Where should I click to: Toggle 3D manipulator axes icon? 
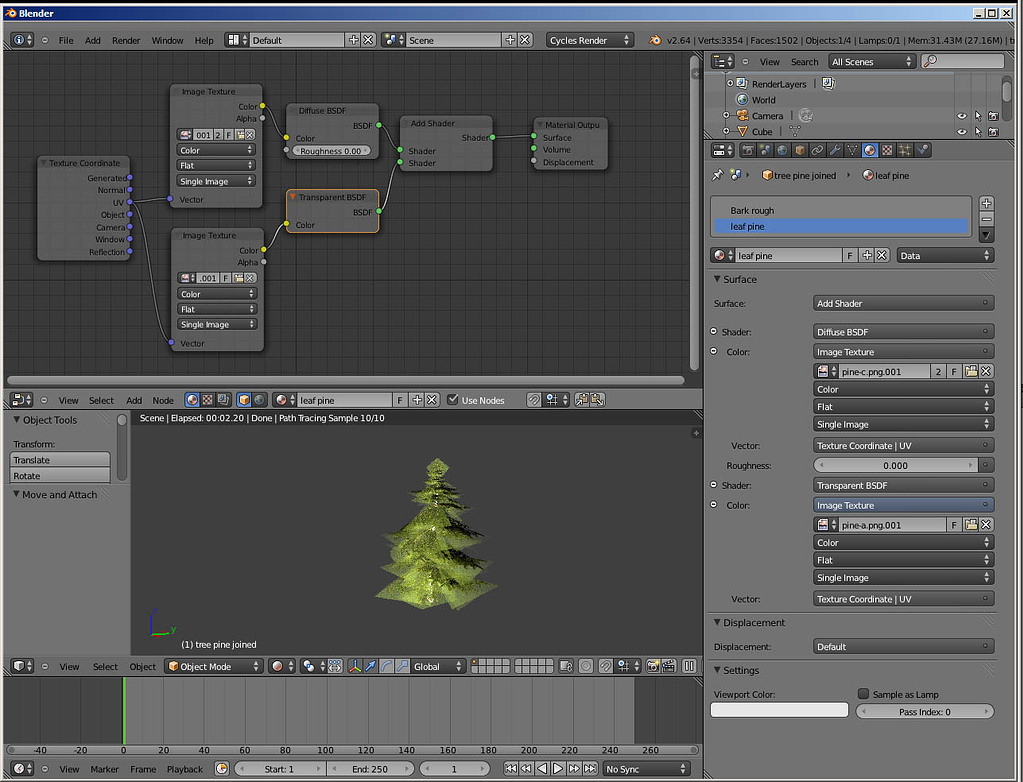coord(355,666)
